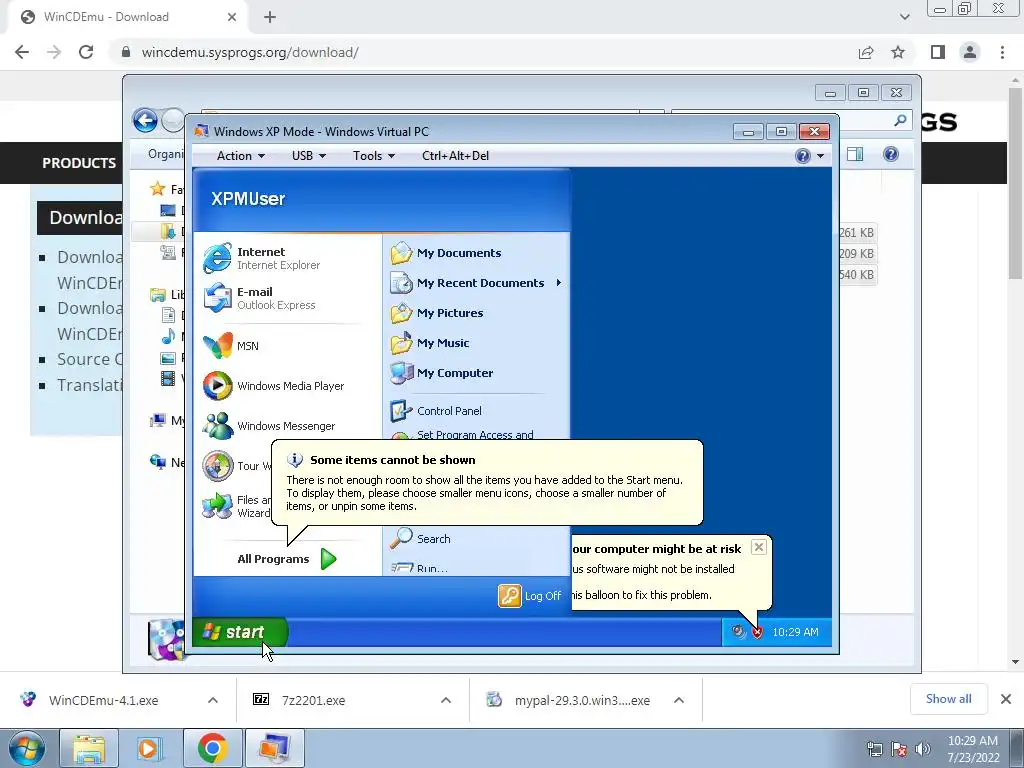1024x768 pixels.
Task: Send Ctrl+Alt+Del to virtual machine
Action: pyautogui.click(x=455, y=156)
